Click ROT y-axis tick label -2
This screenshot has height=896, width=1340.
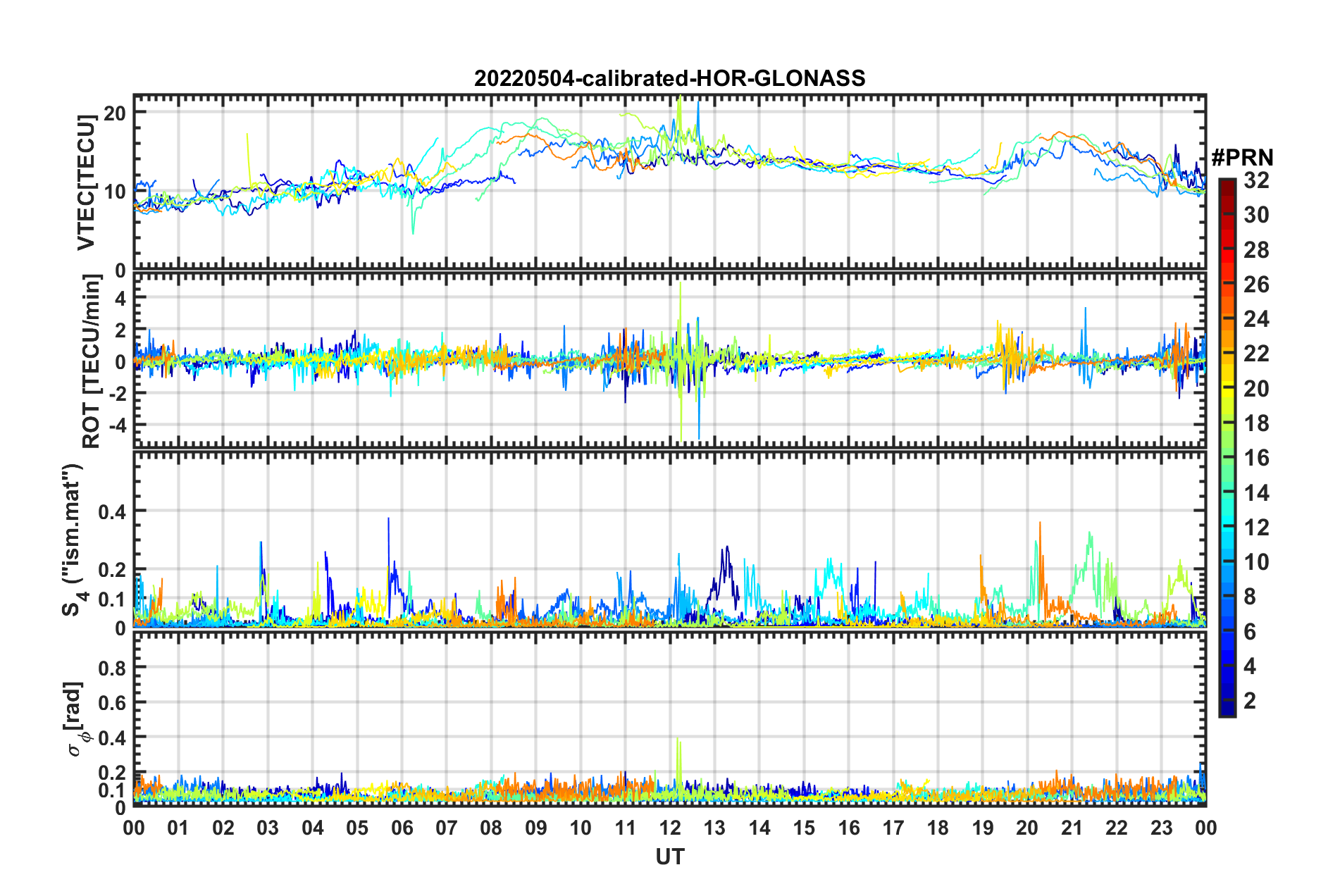click(117, 393)
